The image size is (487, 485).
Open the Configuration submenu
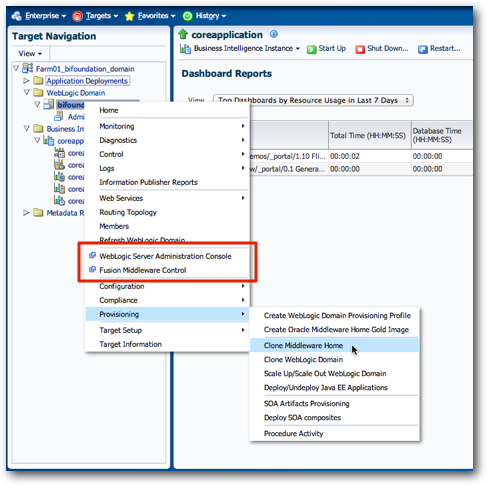tap(167, 286)
